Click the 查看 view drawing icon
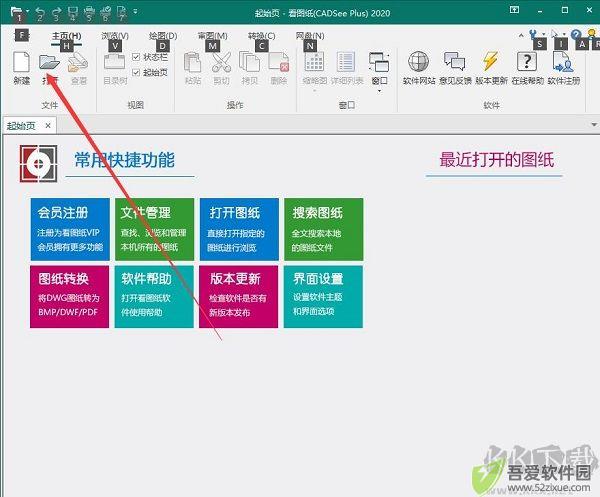600x497 pixels. pos(78,62)
